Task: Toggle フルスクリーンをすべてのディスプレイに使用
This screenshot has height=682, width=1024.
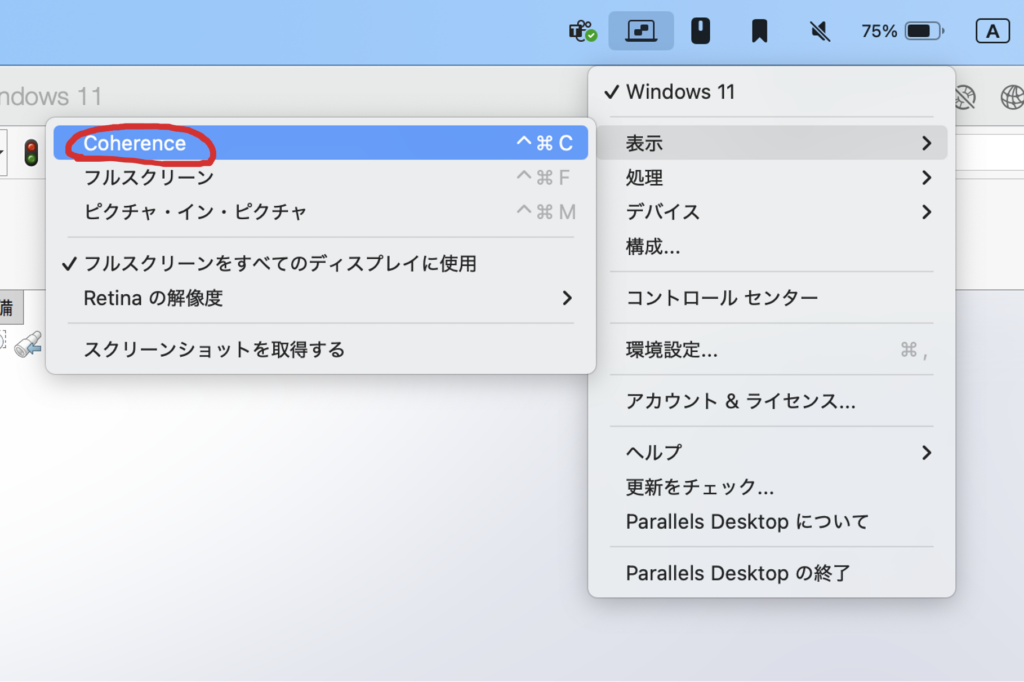Action: click(x=321, y=264)
